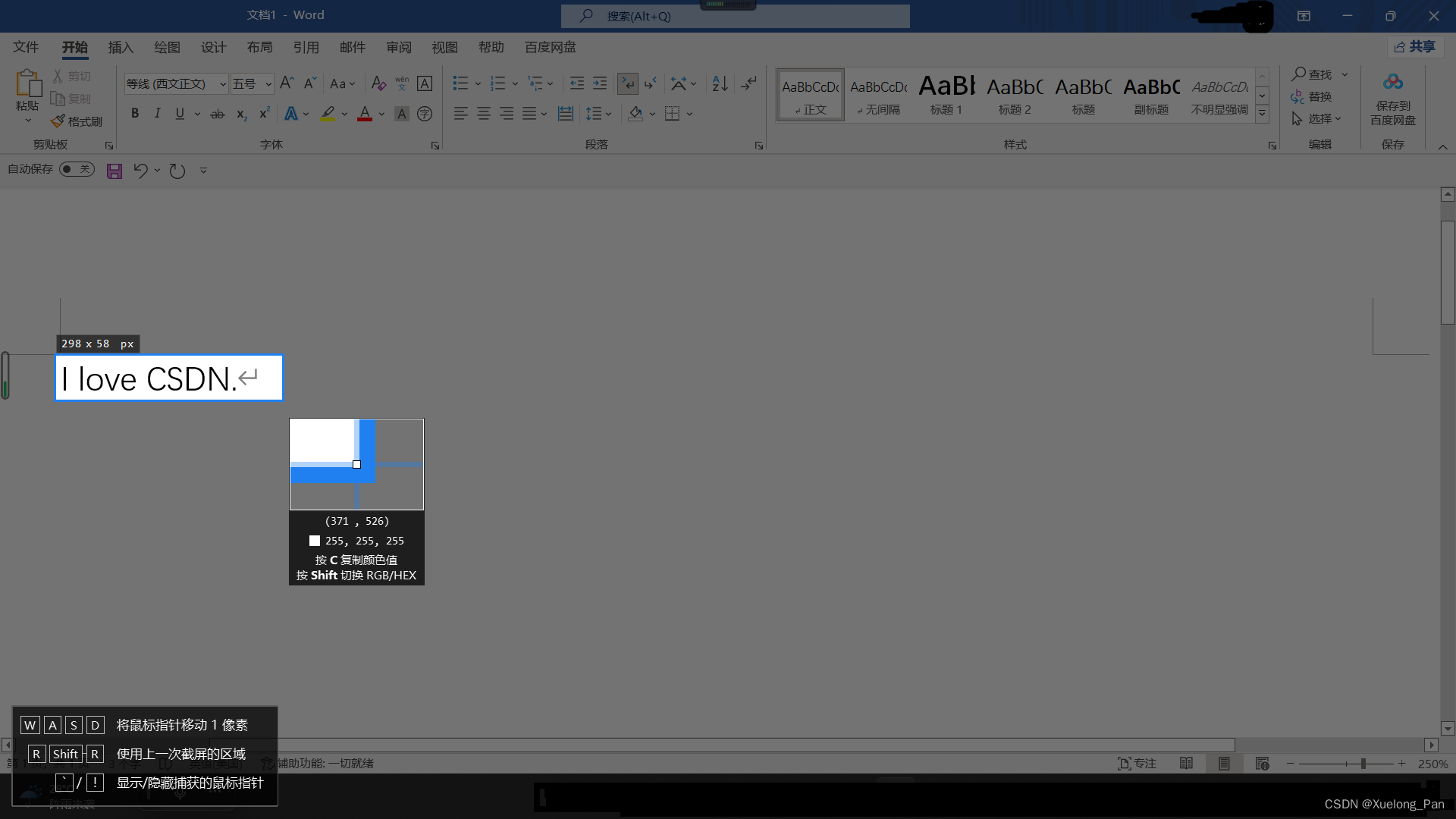This screenshot has height=819, width=1456.
Task: Click the phonetic guide wén icon
Action: pyautogui.click(x=402, y=83)
